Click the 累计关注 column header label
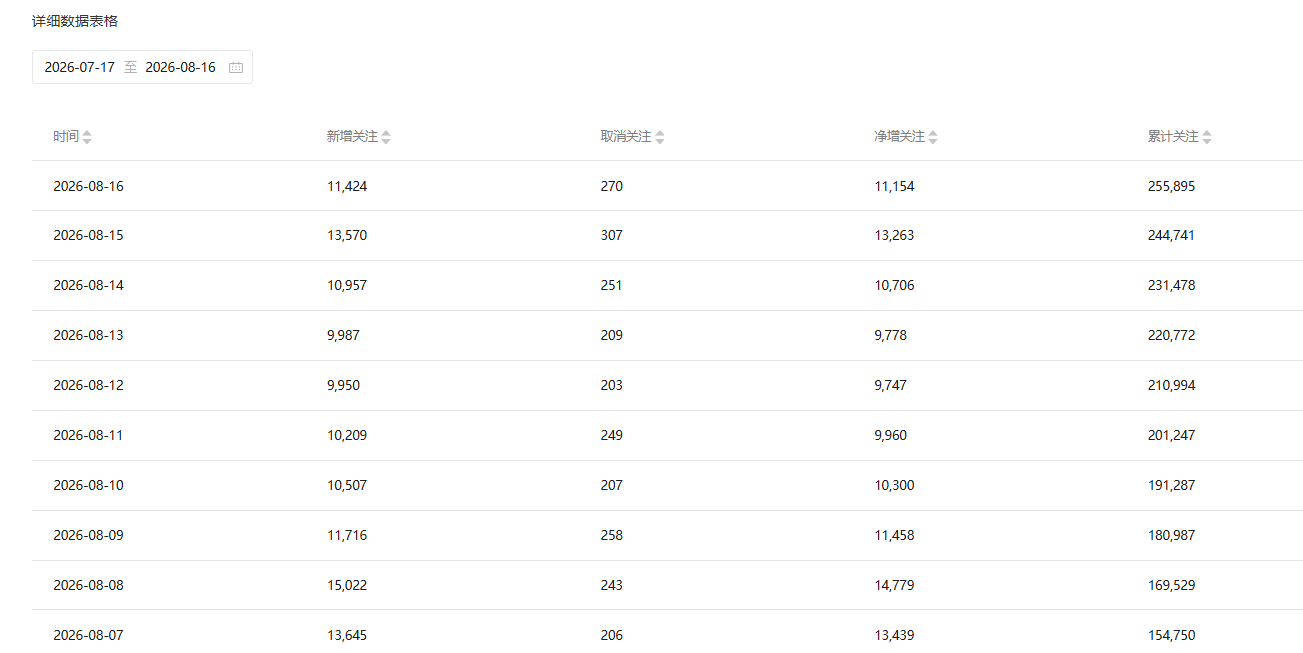Viewport: 1303px width, 653px height. (1173, 136)
